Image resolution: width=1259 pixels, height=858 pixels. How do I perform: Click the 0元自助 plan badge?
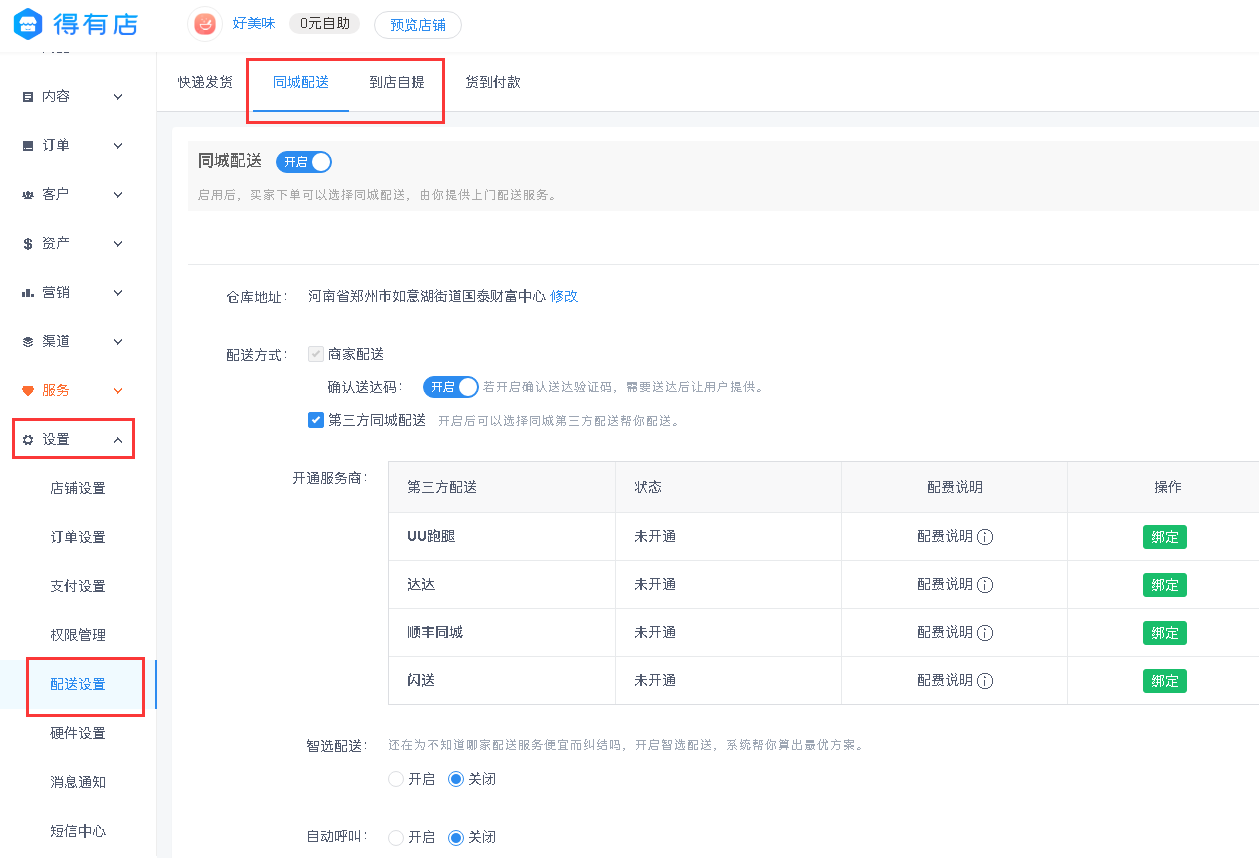click(324, 23)
